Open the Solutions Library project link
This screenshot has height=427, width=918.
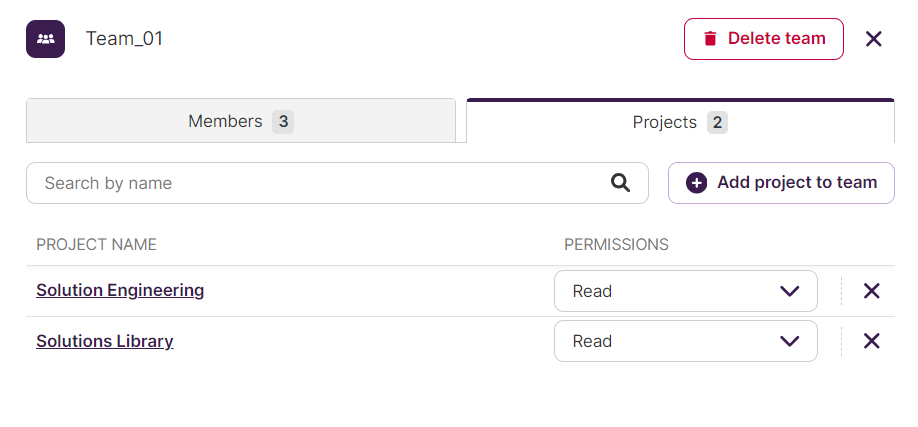(105, 341)
